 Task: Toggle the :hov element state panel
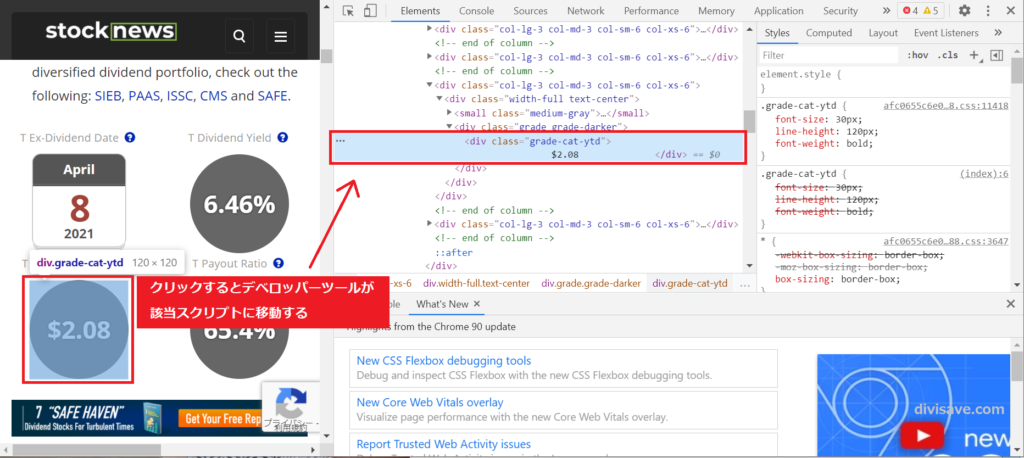[917, 56]
